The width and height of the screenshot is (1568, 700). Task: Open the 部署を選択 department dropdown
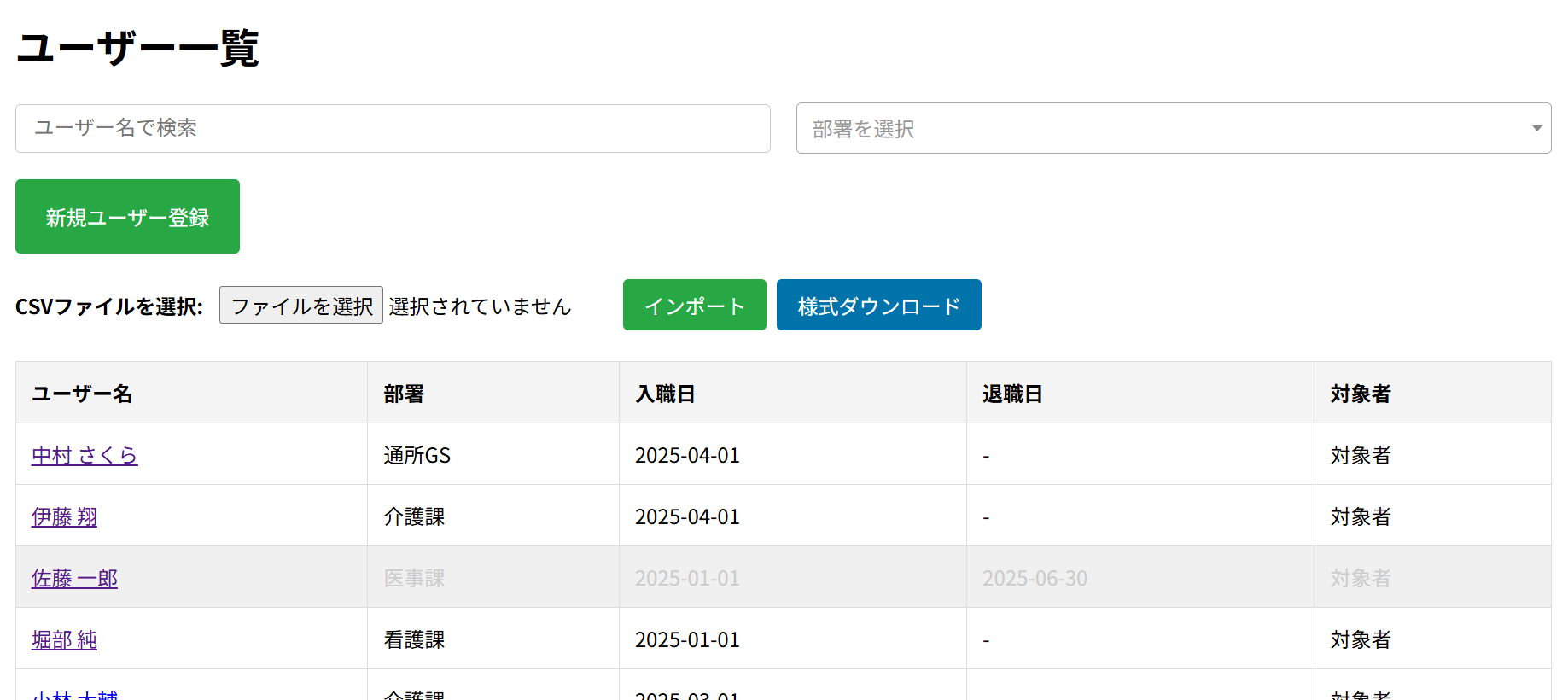pos(1173,129)
